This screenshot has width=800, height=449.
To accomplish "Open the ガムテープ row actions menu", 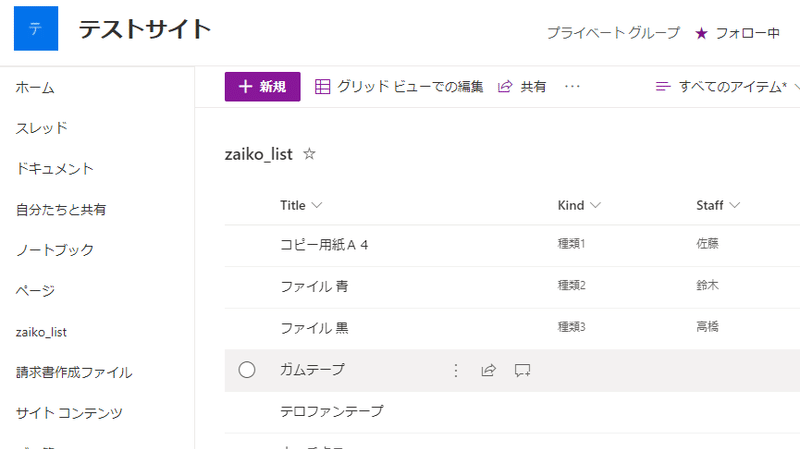I will [x=456, y=370].
